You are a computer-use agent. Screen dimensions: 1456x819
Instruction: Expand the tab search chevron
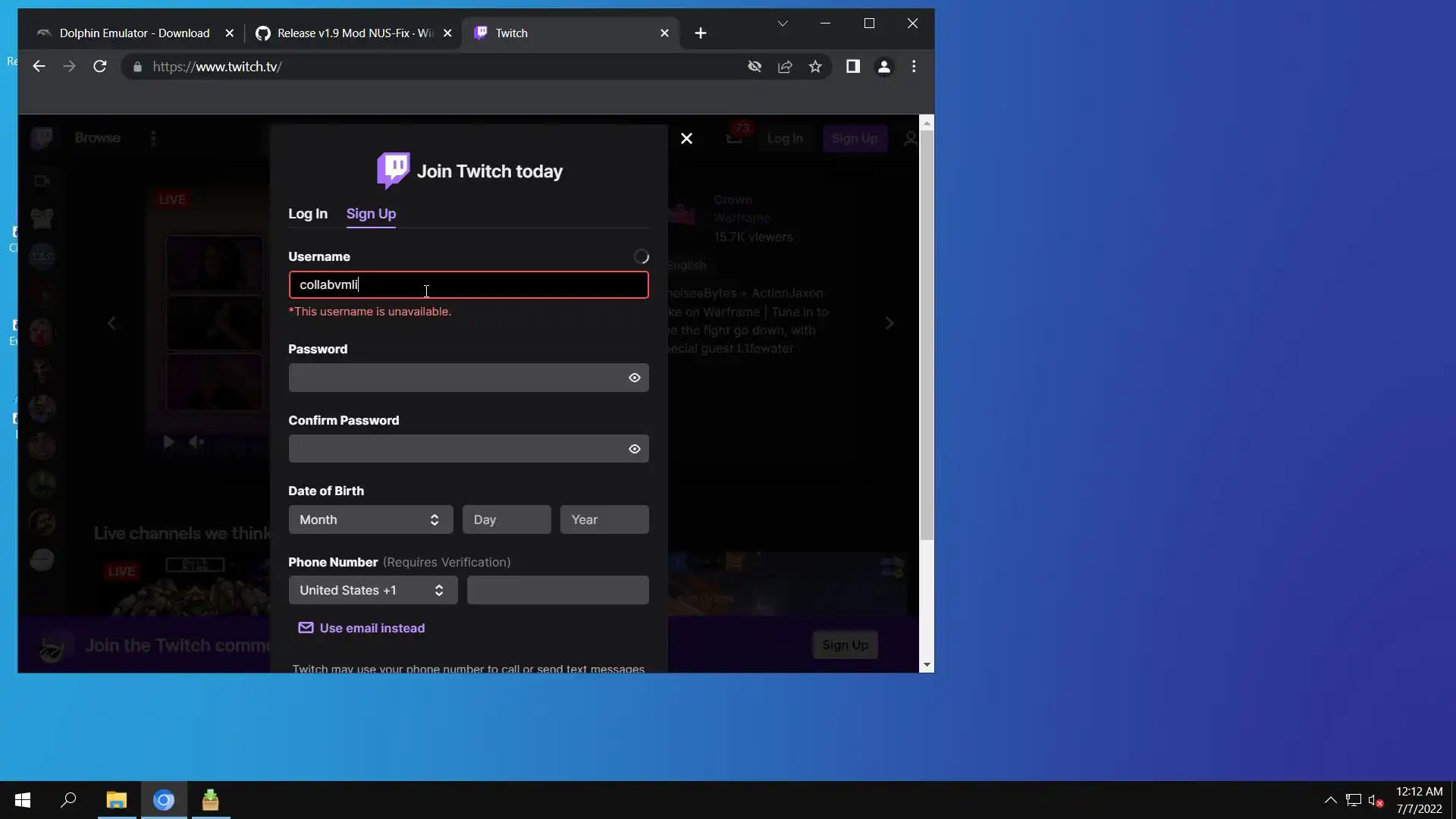[783, 24]
